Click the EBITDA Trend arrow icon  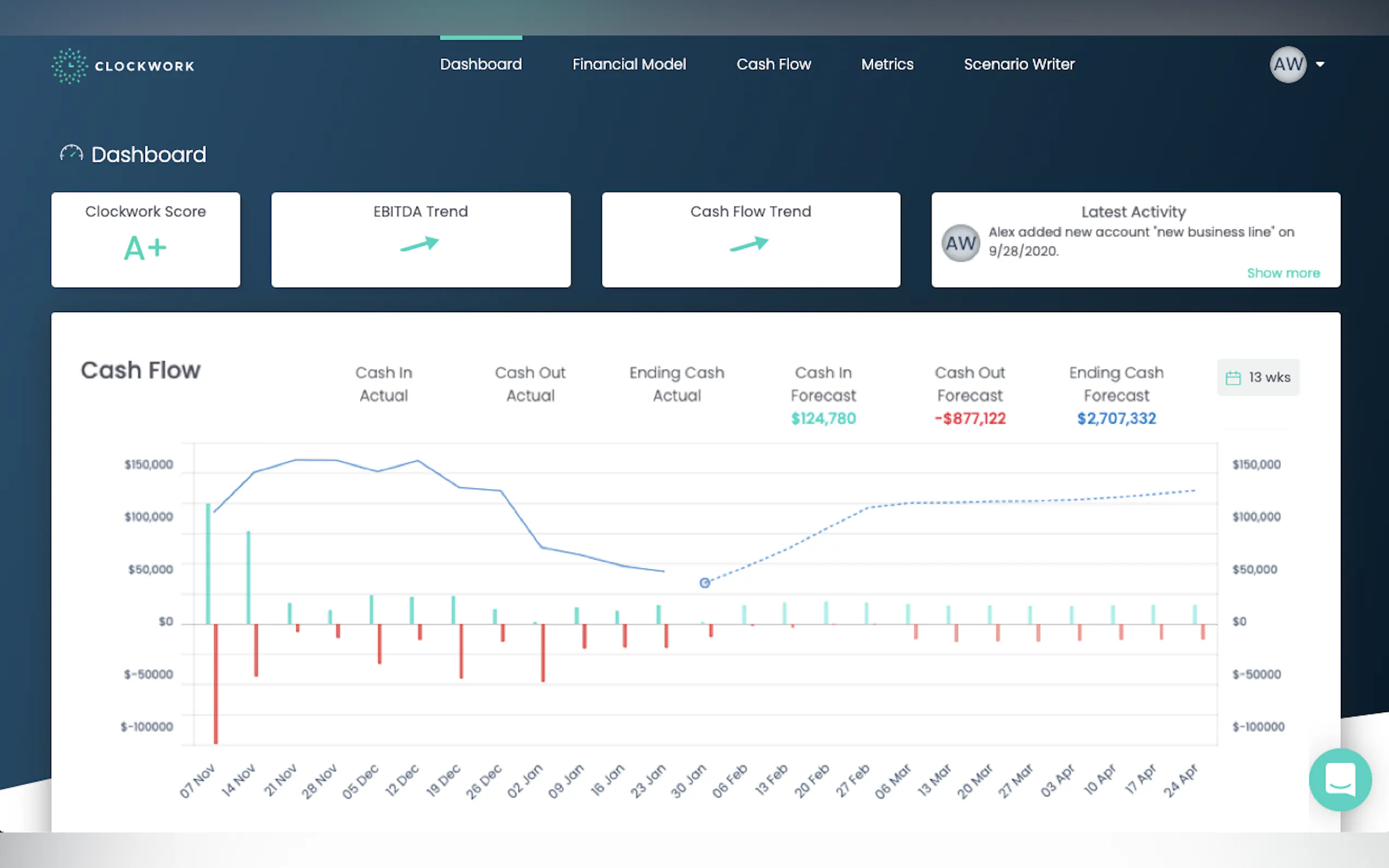(420, 244)
